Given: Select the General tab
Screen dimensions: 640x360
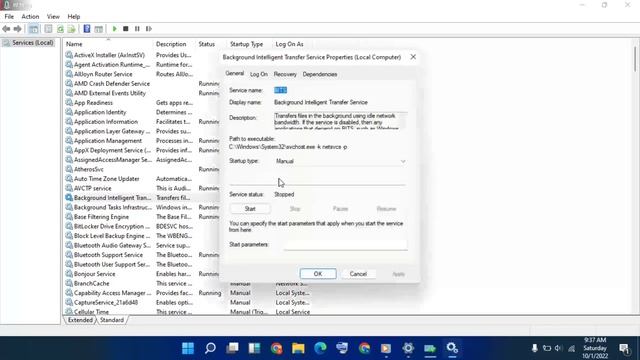Looking at the screenshot, I should [235, 73].
